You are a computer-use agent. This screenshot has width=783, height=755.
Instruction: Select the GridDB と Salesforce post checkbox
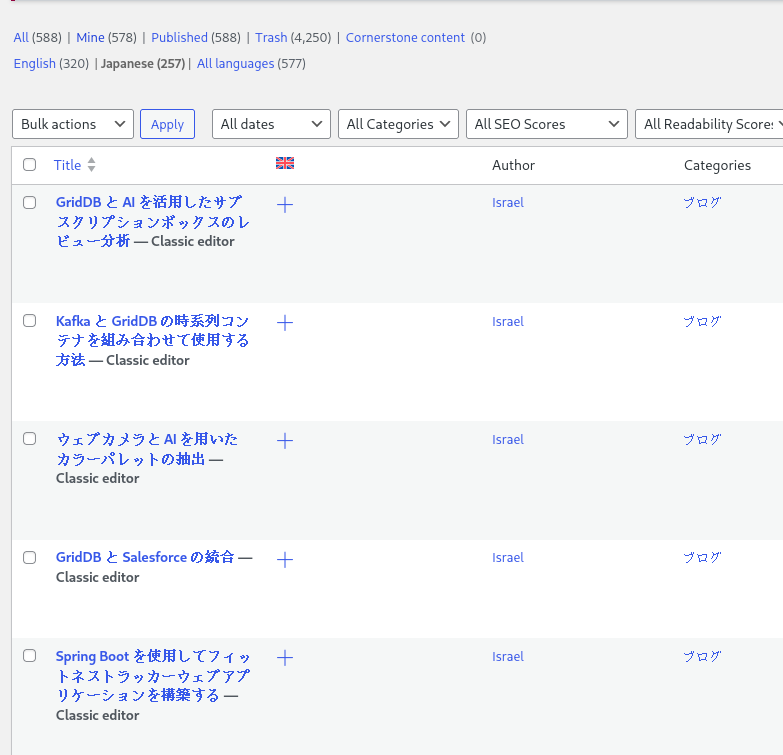tap(30, 558)
